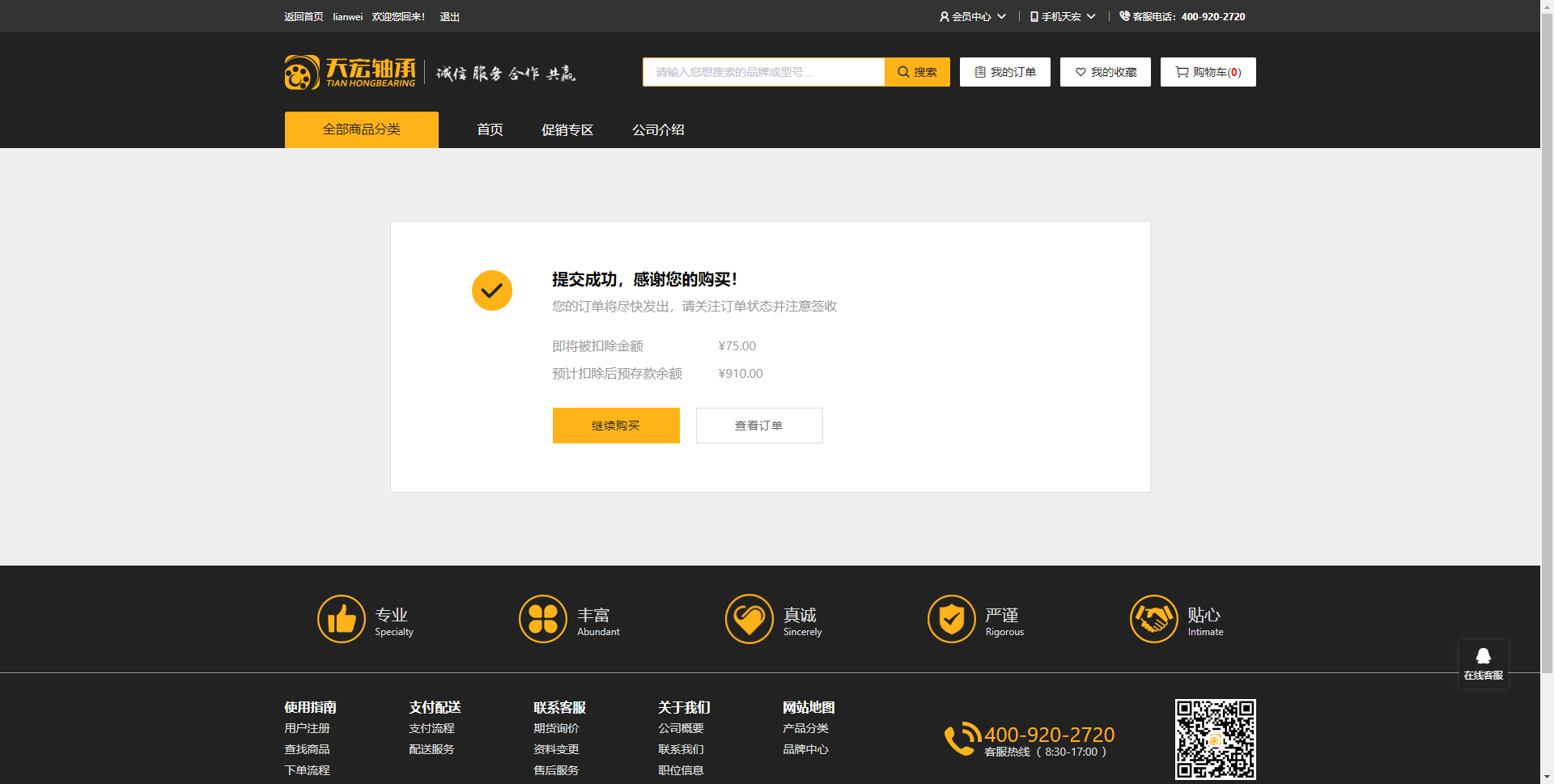Open the 全部商品分类 category menu

click(361, 129)
